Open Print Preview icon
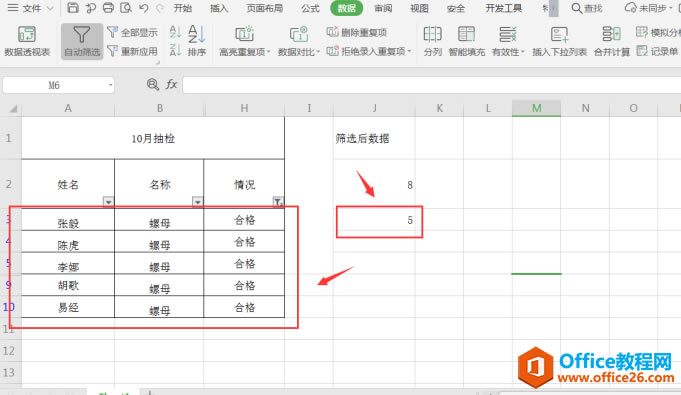Image resolution: width=681 pixels, height=395 pixels. point(126,8)
